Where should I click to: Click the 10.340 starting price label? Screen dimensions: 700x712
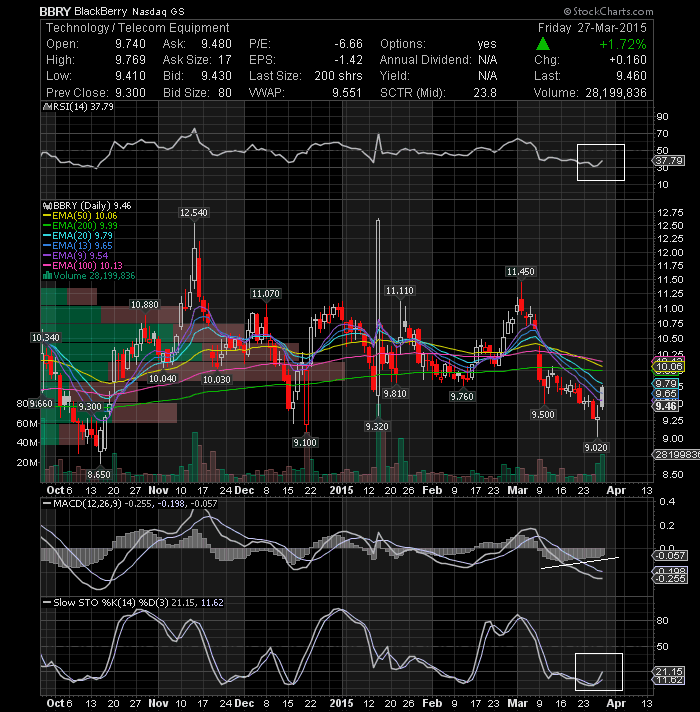click(45, 337)
